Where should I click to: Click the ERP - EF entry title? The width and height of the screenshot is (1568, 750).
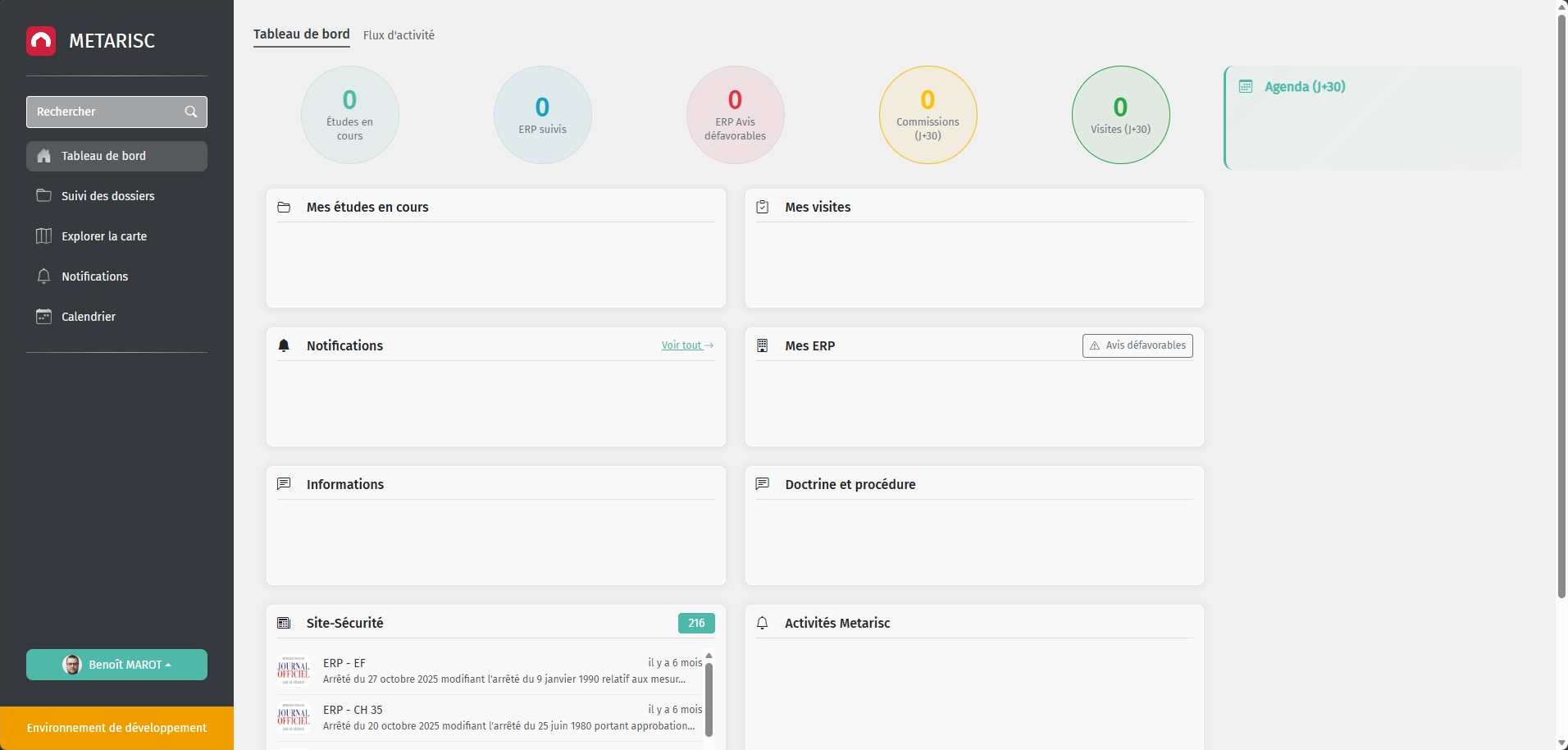pos(344,663)
